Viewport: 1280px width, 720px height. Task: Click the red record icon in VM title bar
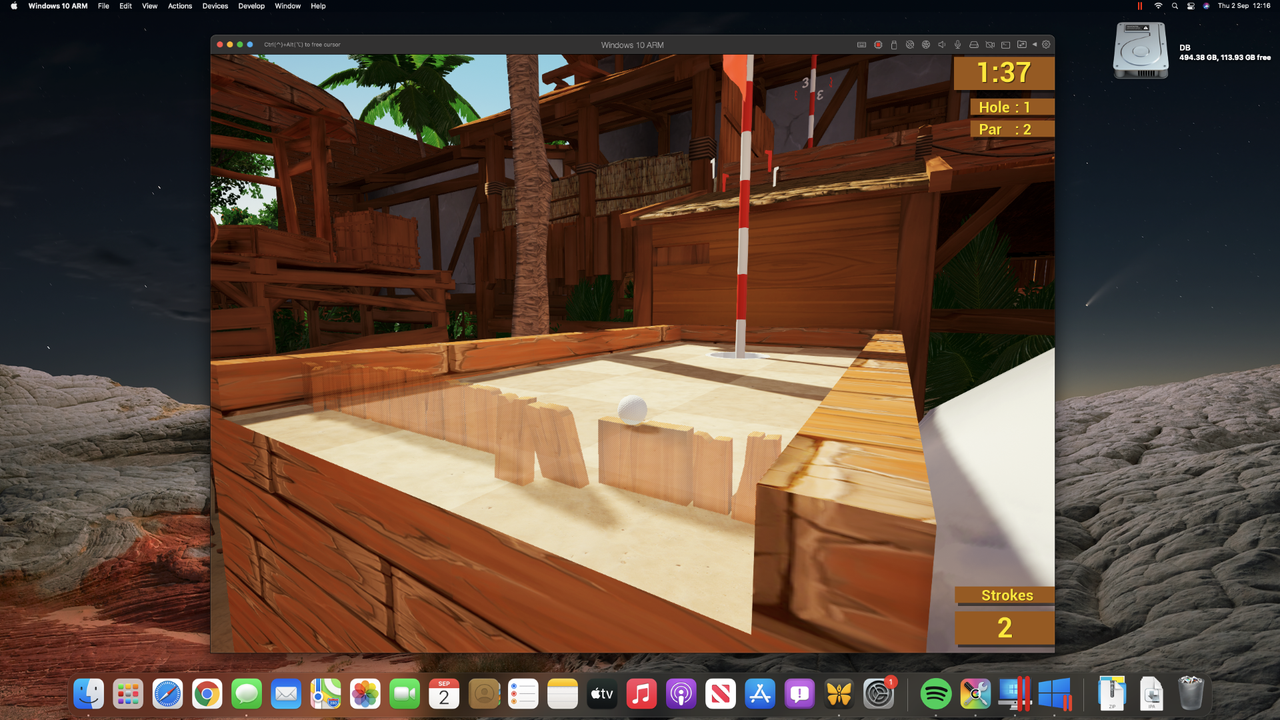[878, 45]
